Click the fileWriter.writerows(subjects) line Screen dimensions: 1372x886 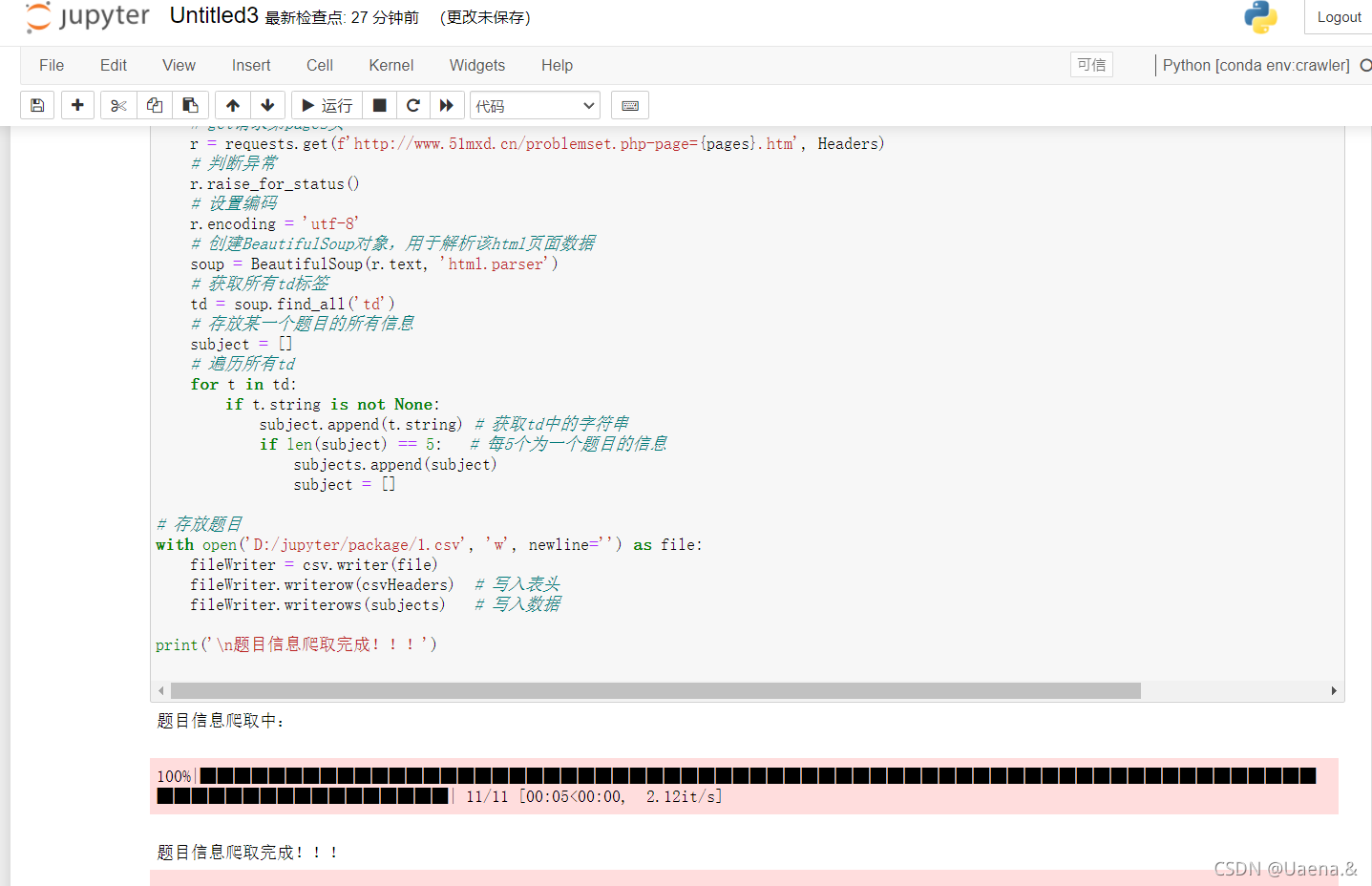(318, 604)
